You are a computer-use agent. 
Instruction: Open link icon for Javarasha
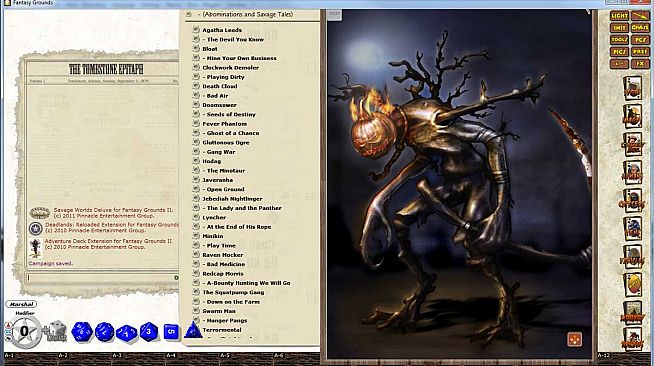[196, 179]
